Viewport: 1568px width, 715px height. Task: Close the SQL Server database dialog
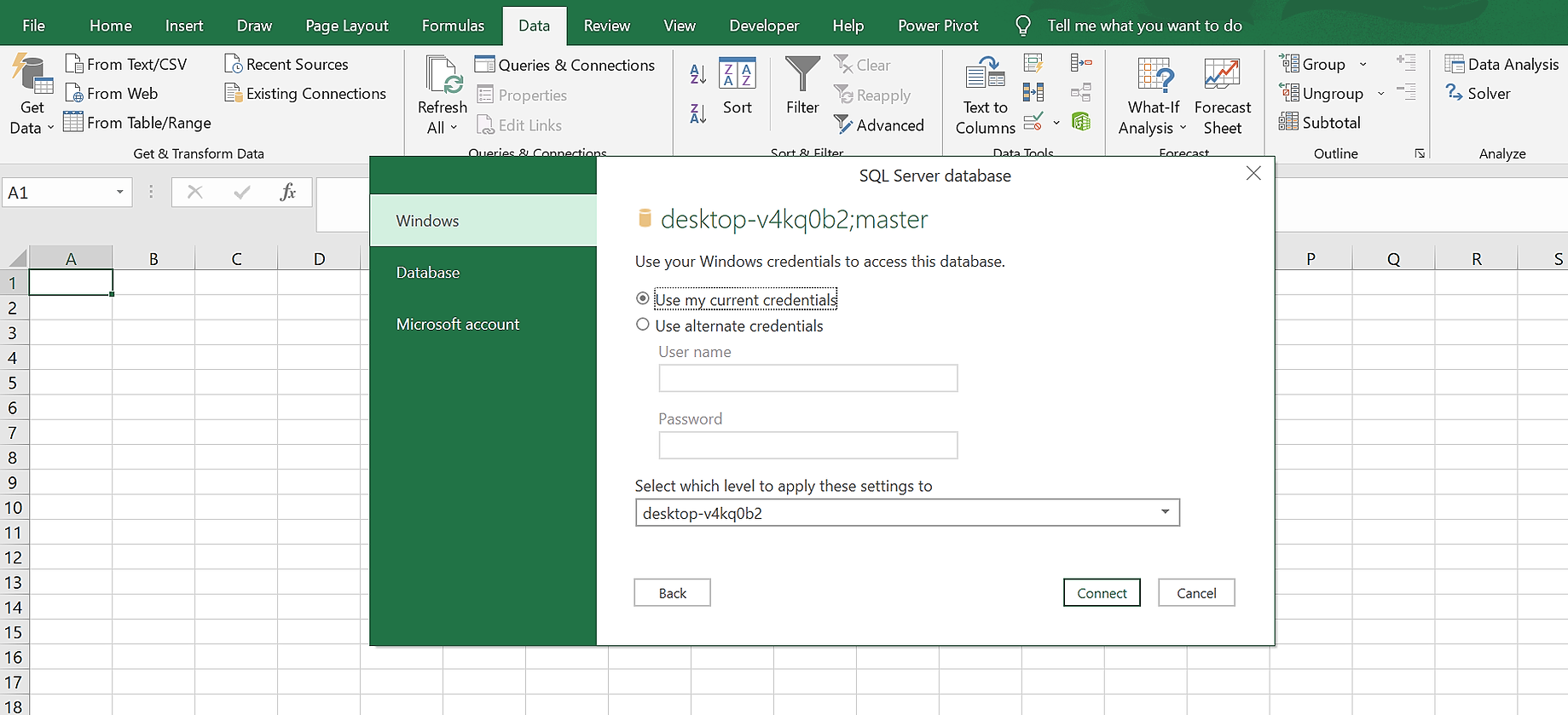click(1253, 174)
